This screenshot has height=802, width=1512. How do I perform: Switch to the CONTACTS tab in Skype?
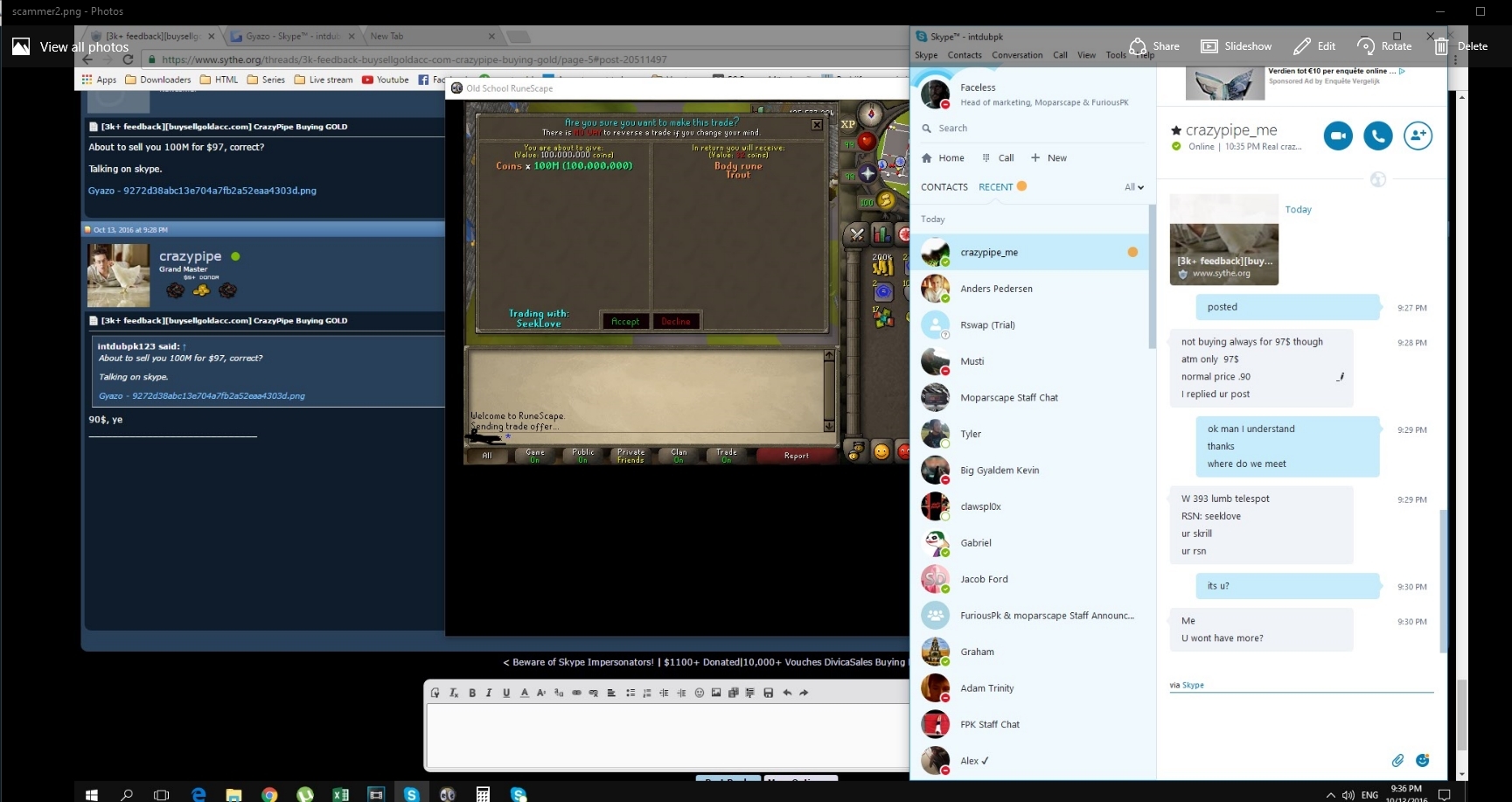coord(944,187)
